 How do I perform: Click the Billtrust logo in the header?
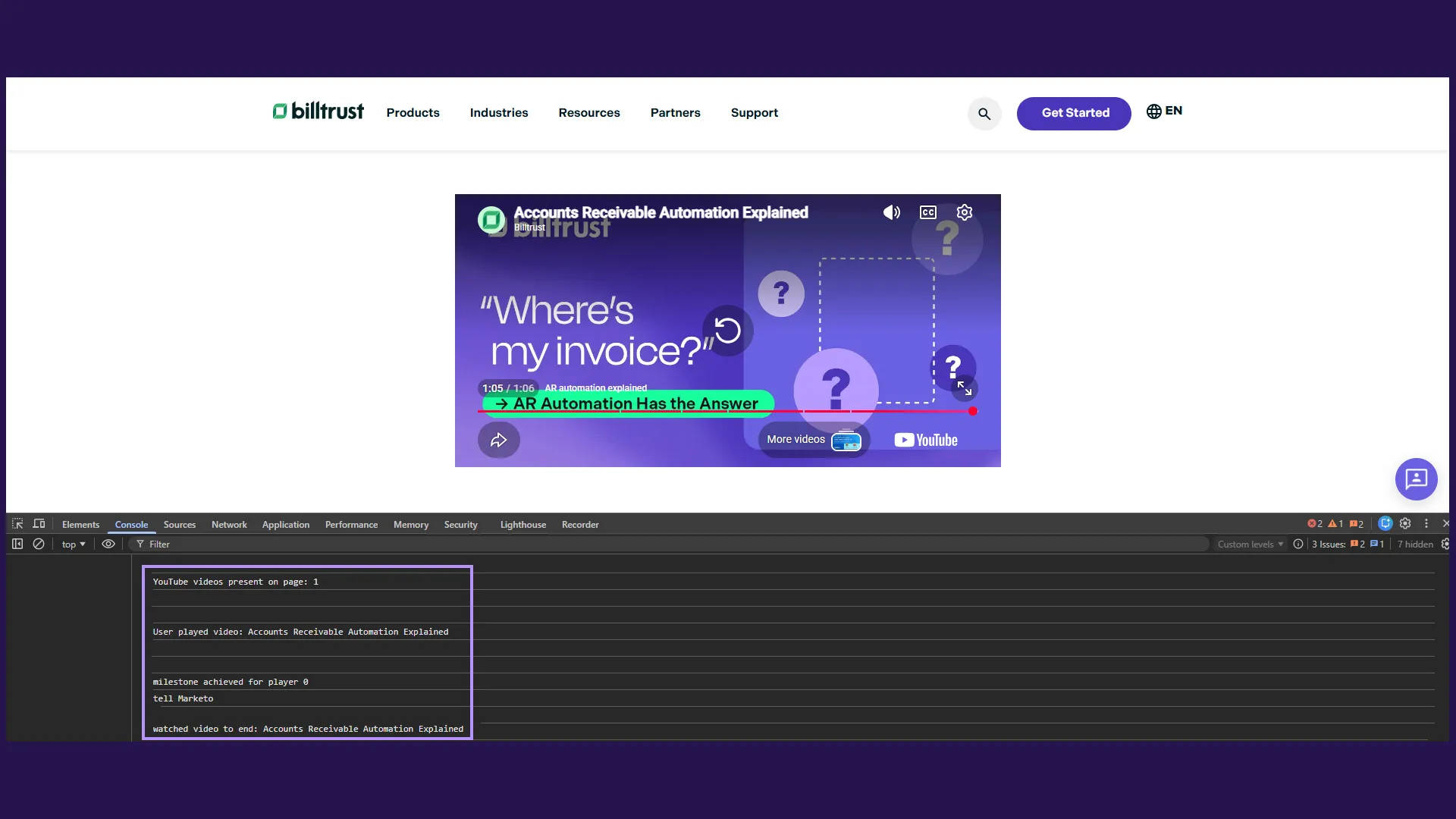point(318,111)
